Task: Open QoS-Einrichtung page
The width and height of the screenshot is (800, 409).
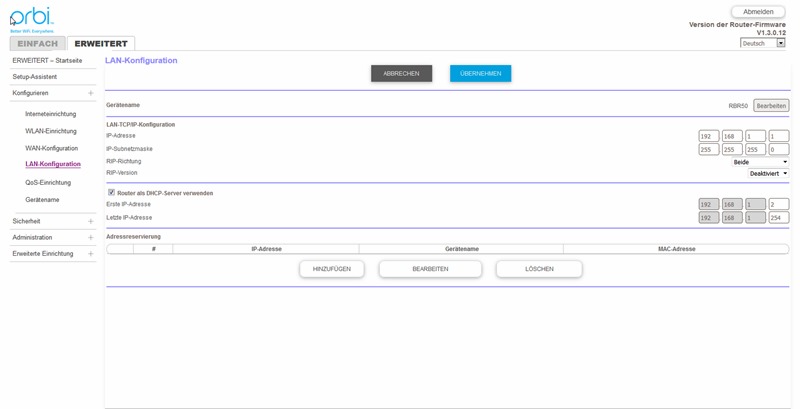Action: [x=48, y=182]
